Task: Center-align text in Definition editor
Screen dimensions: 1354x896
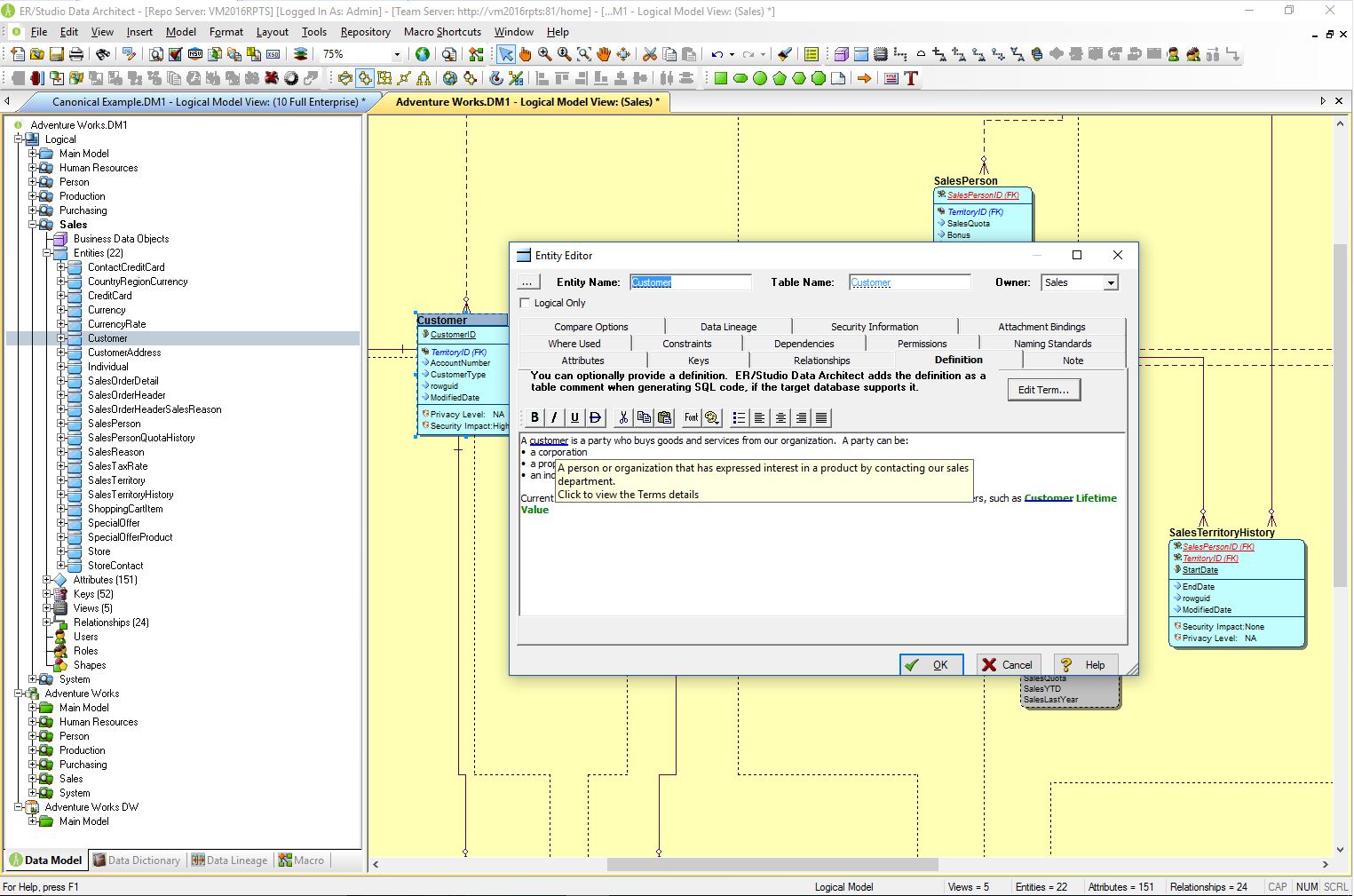Action: point(780,417)
